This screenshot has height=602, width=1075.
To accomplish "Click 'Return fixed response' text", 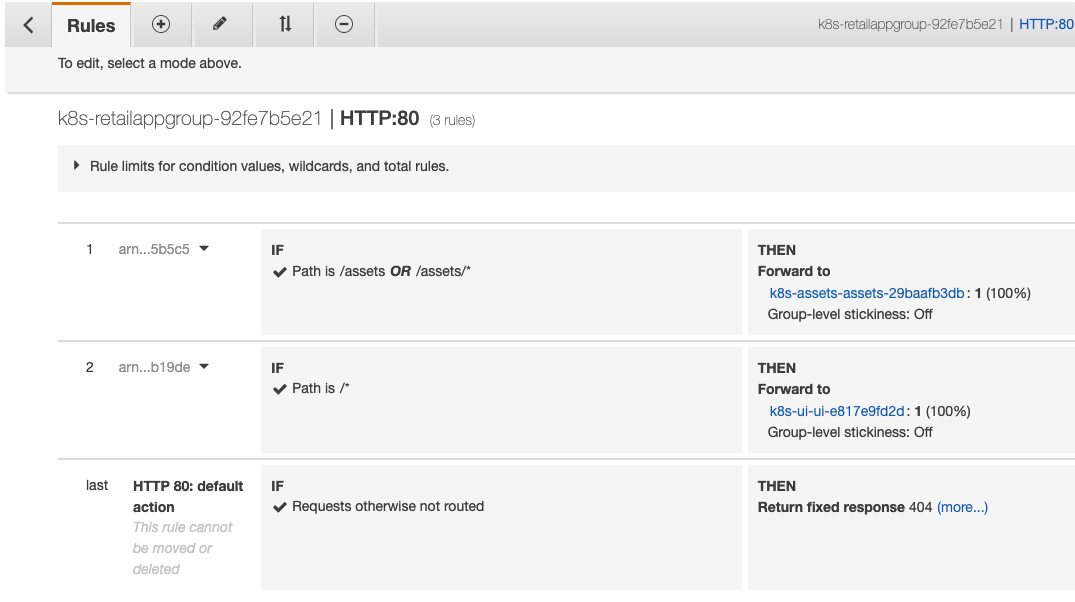I will coord(831,507).
